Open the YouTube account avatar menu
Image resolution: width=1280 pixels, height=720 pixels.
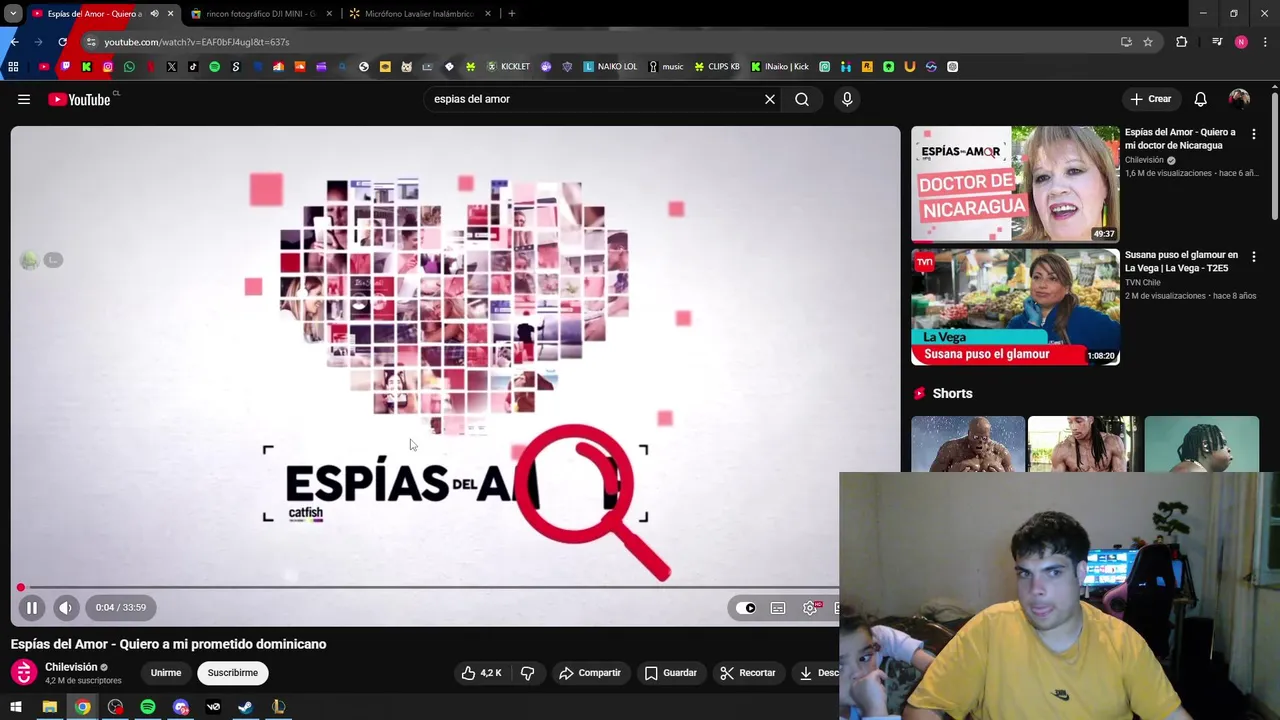click(1239, 99)
